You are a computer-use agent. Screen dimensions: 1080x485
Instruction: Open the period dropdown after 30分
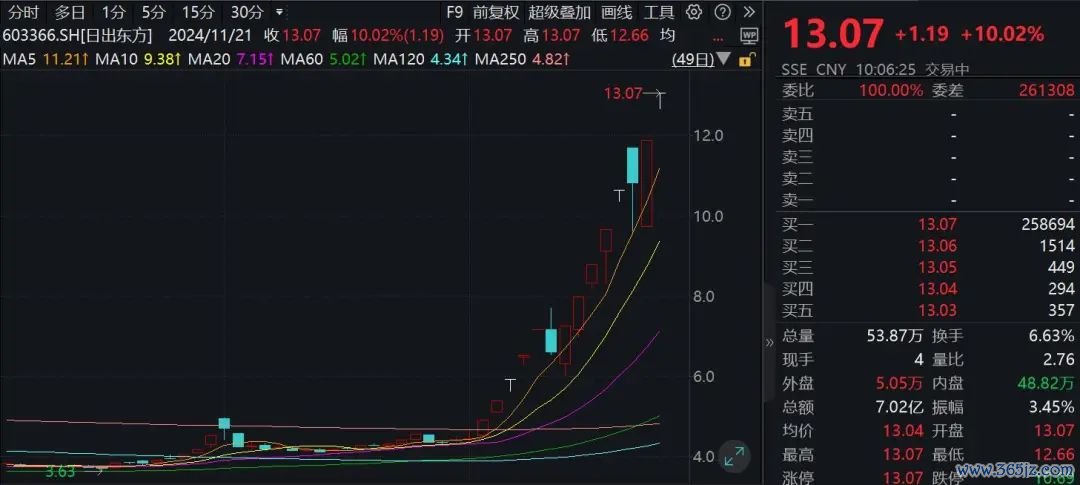click(x=278, y=13)
